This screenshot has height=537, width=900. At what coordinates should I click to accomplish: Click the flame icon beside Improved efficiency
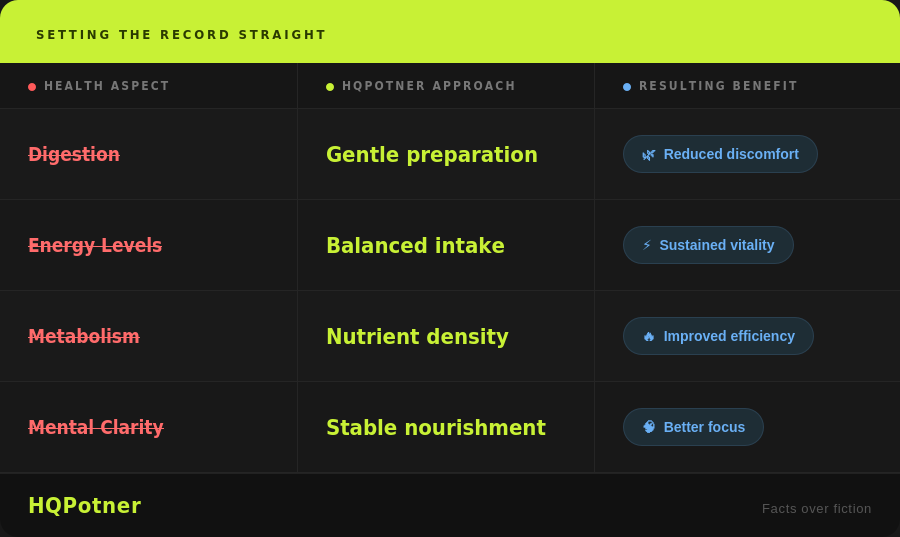[649, 336]
